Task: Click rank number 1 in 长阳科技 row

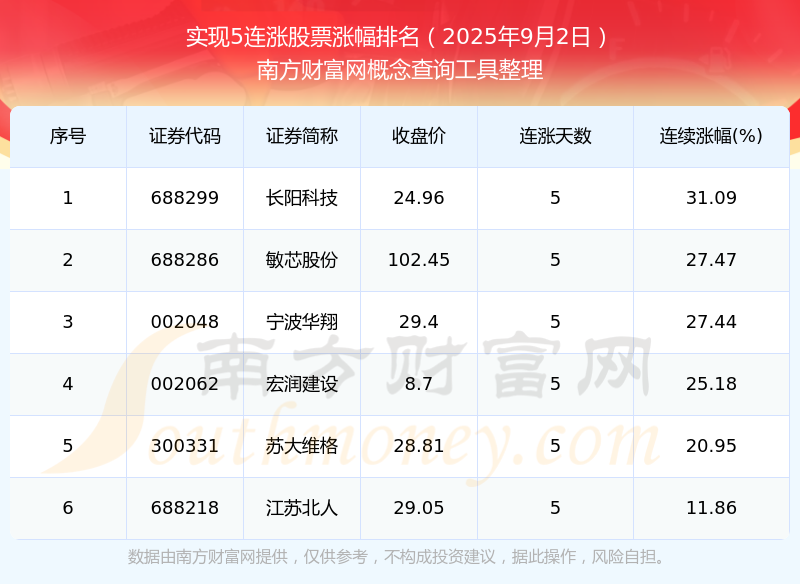Action: 68,198
